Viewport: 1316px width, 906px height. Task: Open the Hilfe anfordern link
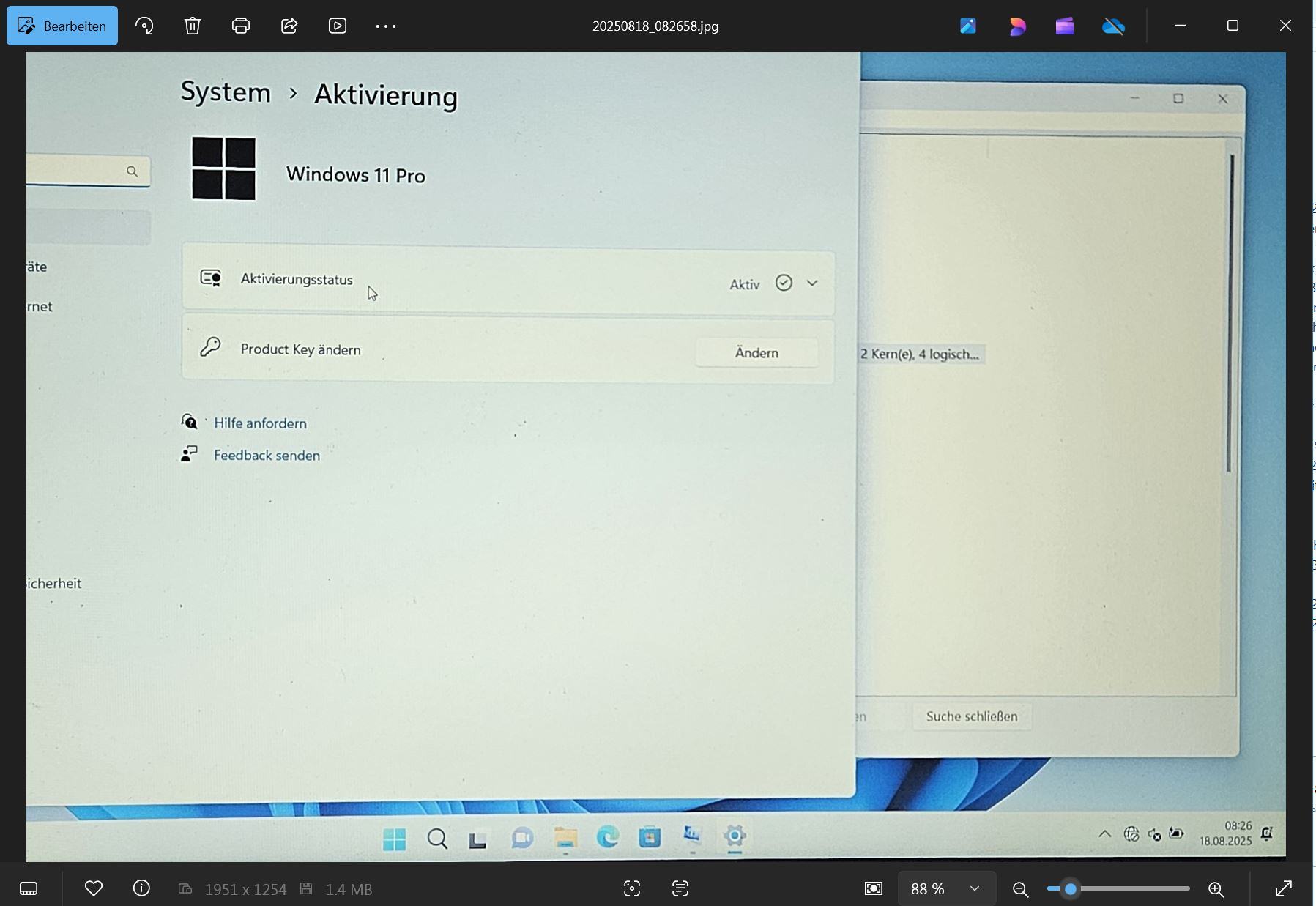point(260,423)
